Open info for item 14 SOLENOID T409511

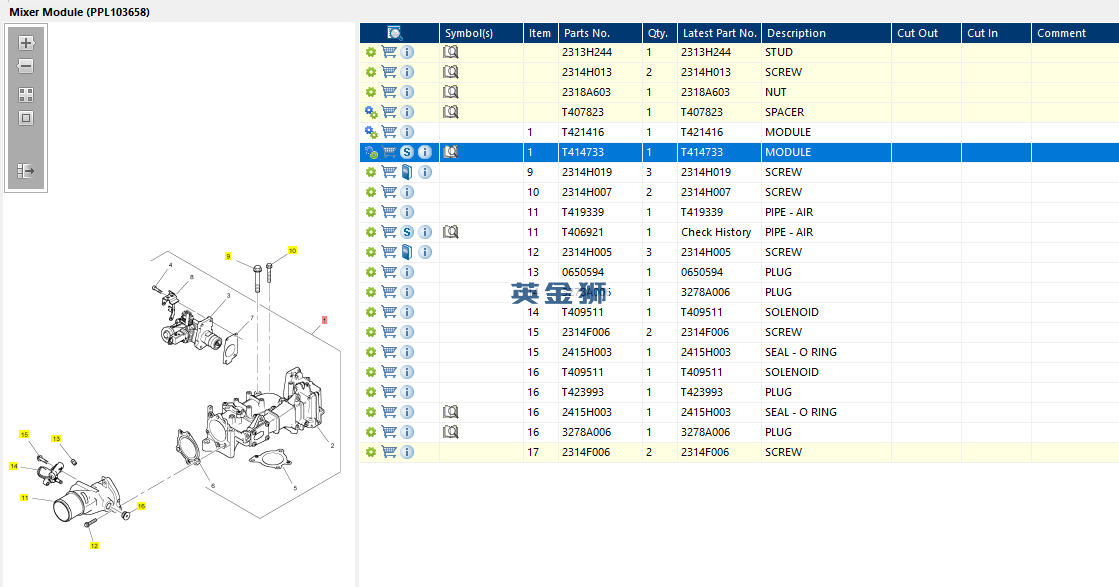coord(407,312)
